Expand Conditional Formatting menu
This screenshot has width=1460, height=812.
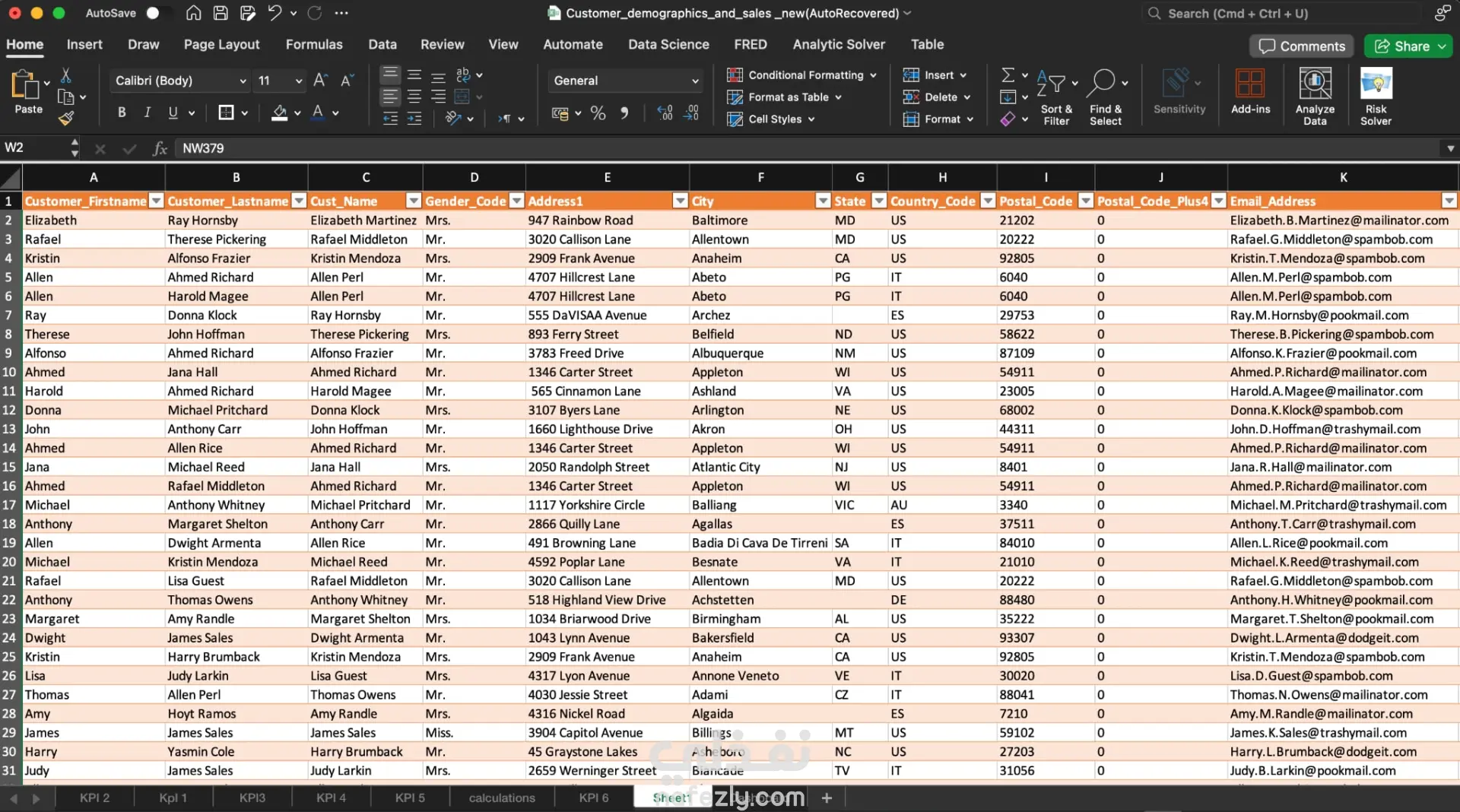(802, 75)
